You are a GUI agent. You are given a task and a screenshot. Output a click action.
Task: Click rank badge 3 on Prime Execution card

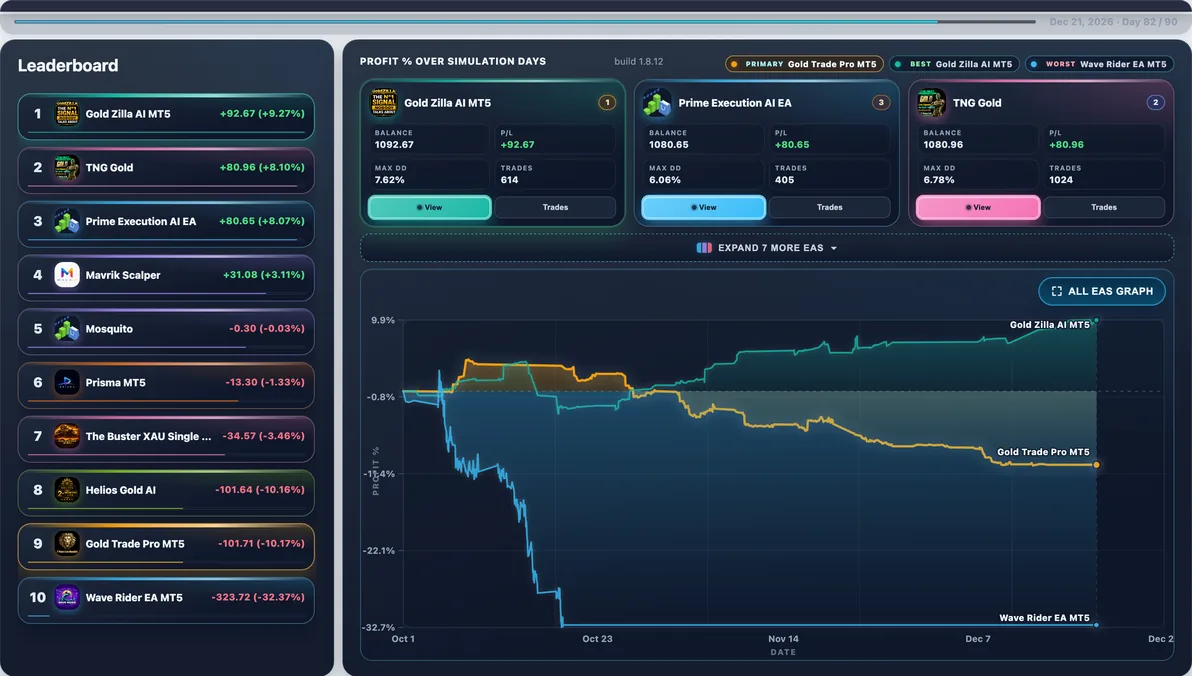pyautogui.click(x=881, y=103)
